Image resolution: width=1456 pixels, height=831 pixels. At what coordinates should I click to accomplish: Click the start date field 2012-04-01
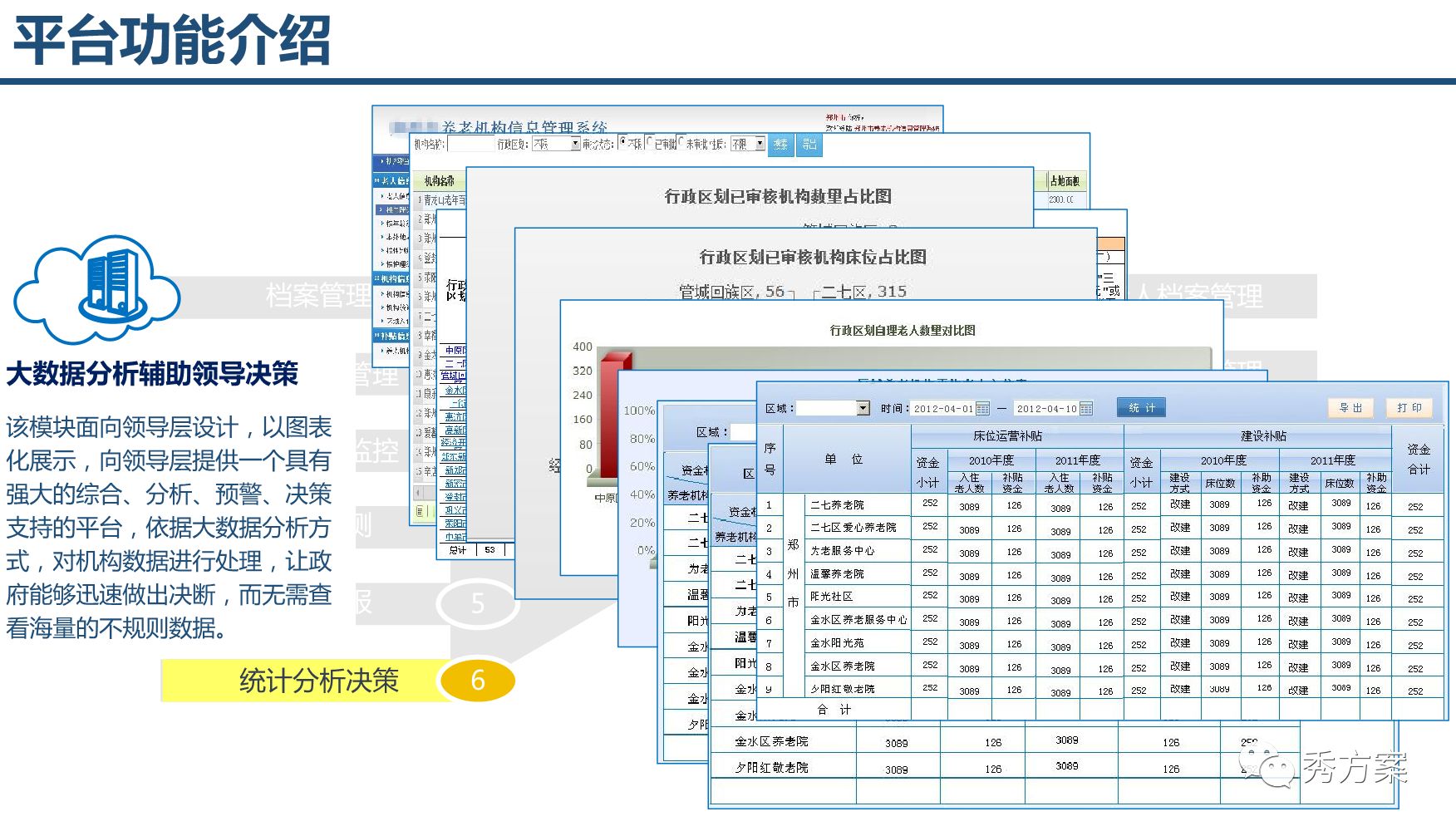(943, 408)
